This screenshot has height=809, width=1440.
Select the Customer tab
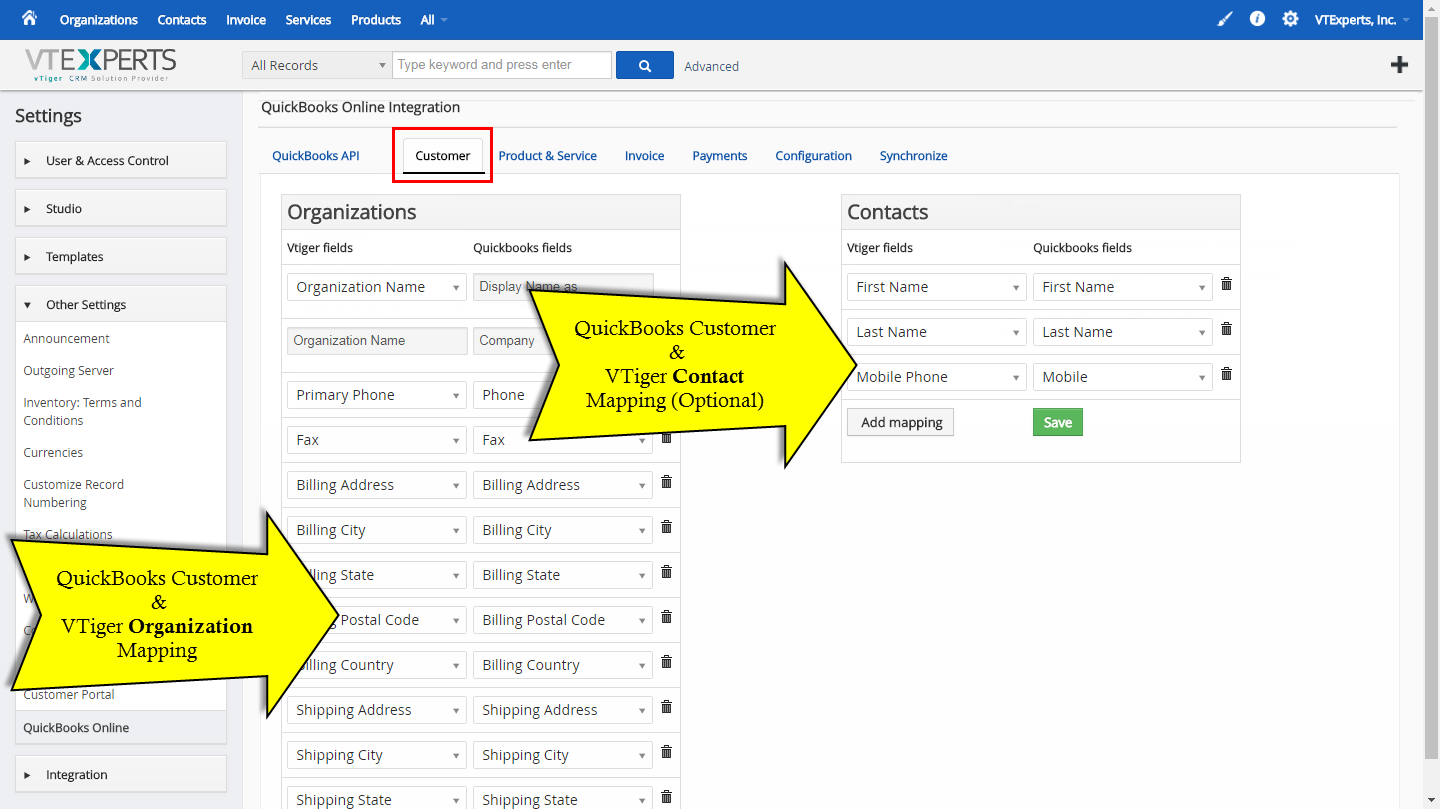(443, 156)
